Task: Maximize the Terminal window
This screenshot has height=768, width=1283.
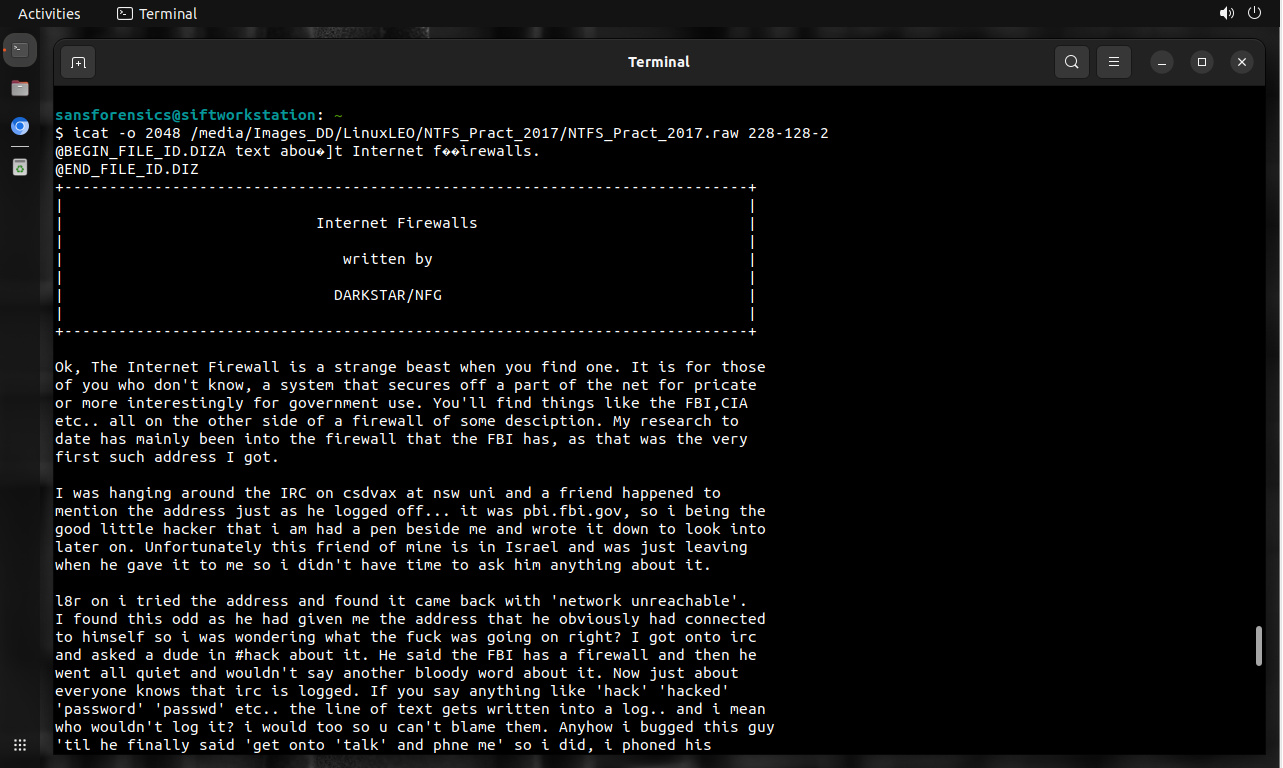Action: tap(1202, 62)
